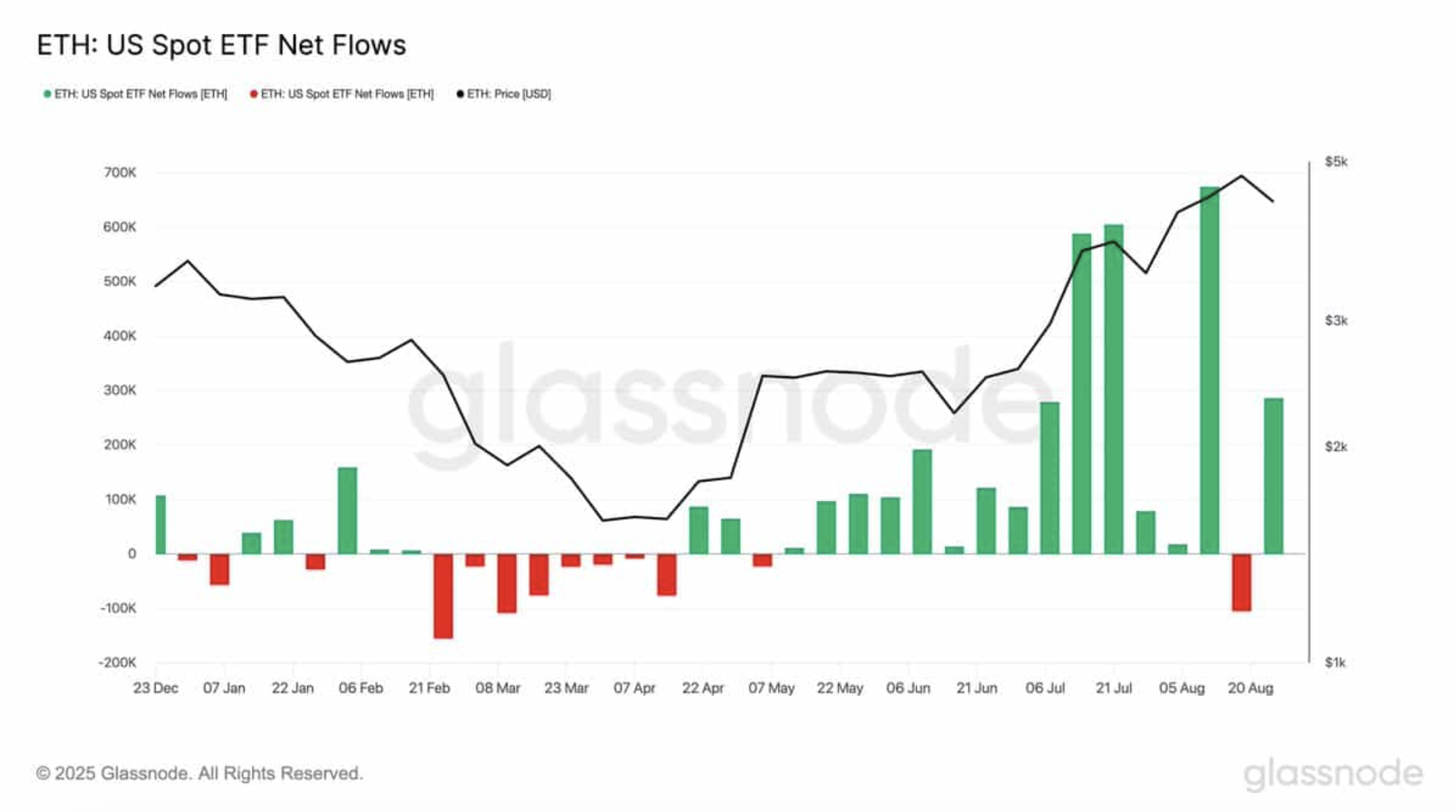This screenshot has height=812, width=1456.
Task: Click the 06 Feb date label on the x-axis
Action: point(361,688)
